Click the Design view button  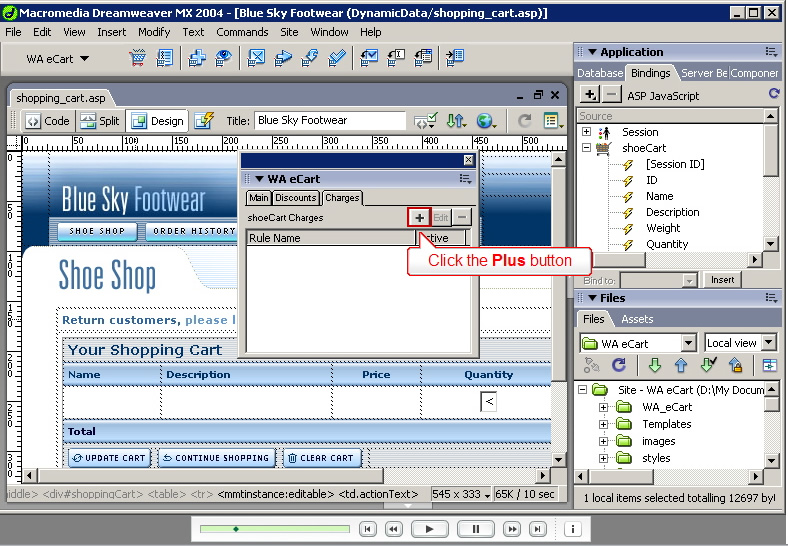click(157, 121)
